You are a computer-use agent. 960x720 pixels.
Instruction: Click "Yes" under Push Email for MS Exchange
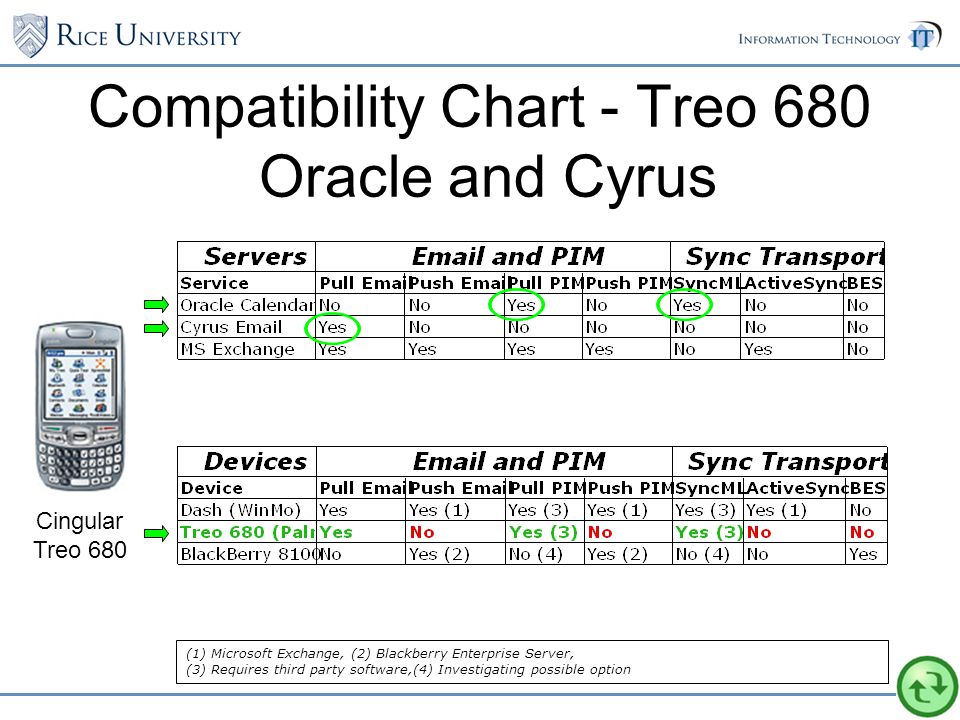point(422,349)
